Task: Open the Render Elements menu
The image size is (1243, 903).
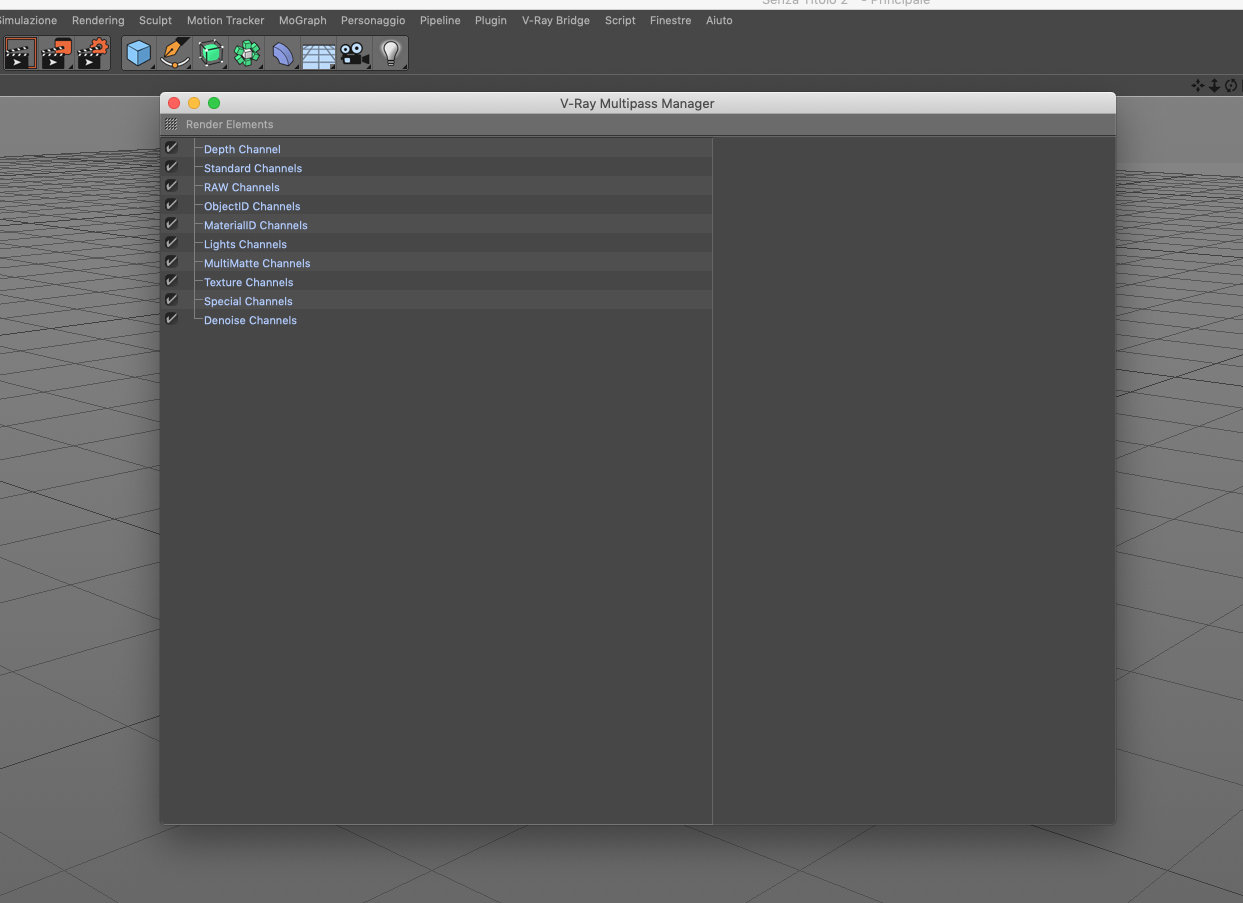Action: pos(229,124)
